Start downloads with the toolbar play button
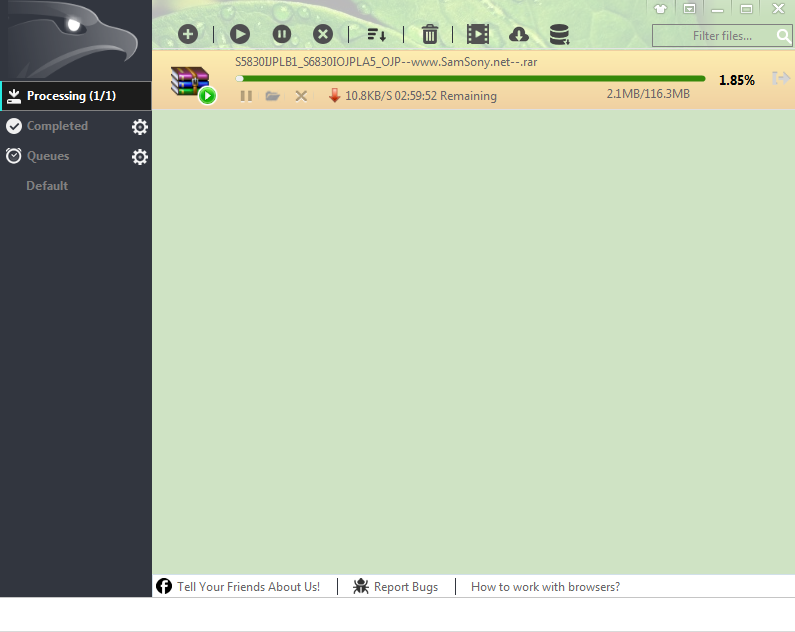Screen dimensions: 795x632 click(240, 34)
